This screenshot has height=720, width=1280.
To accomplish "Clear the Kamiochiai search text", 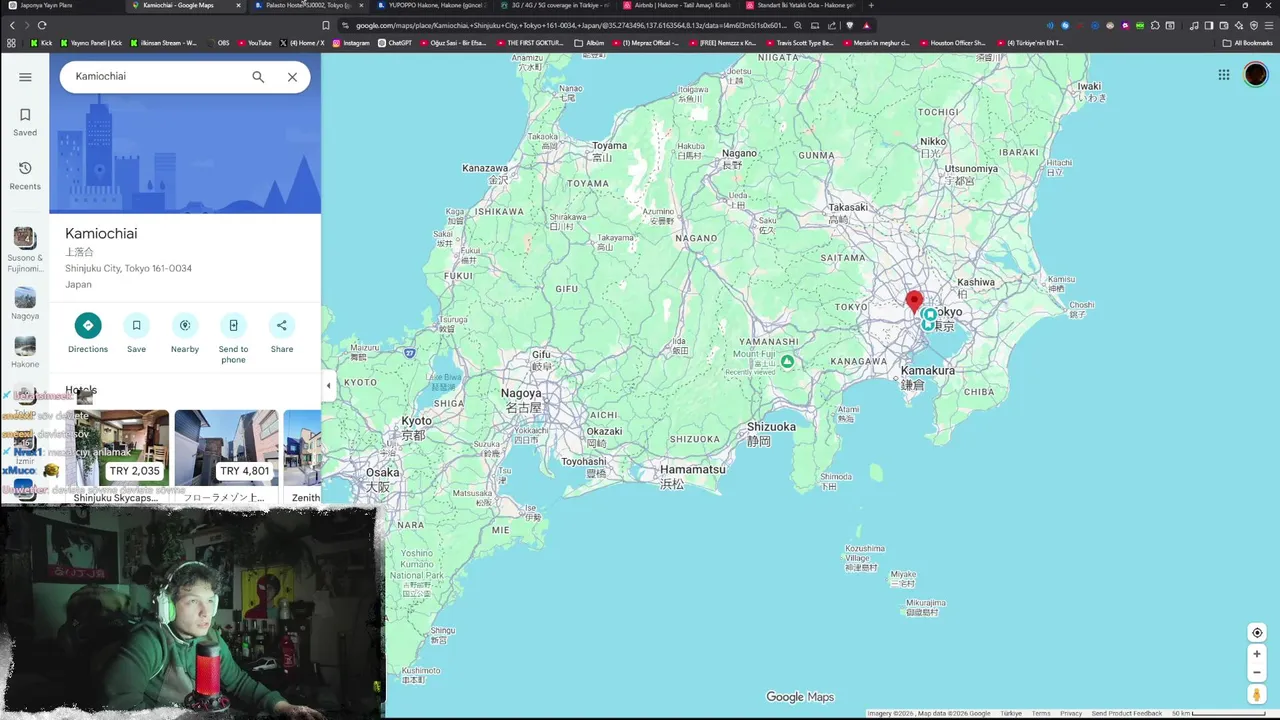I will pyautogui.click(x=292, y=77).
